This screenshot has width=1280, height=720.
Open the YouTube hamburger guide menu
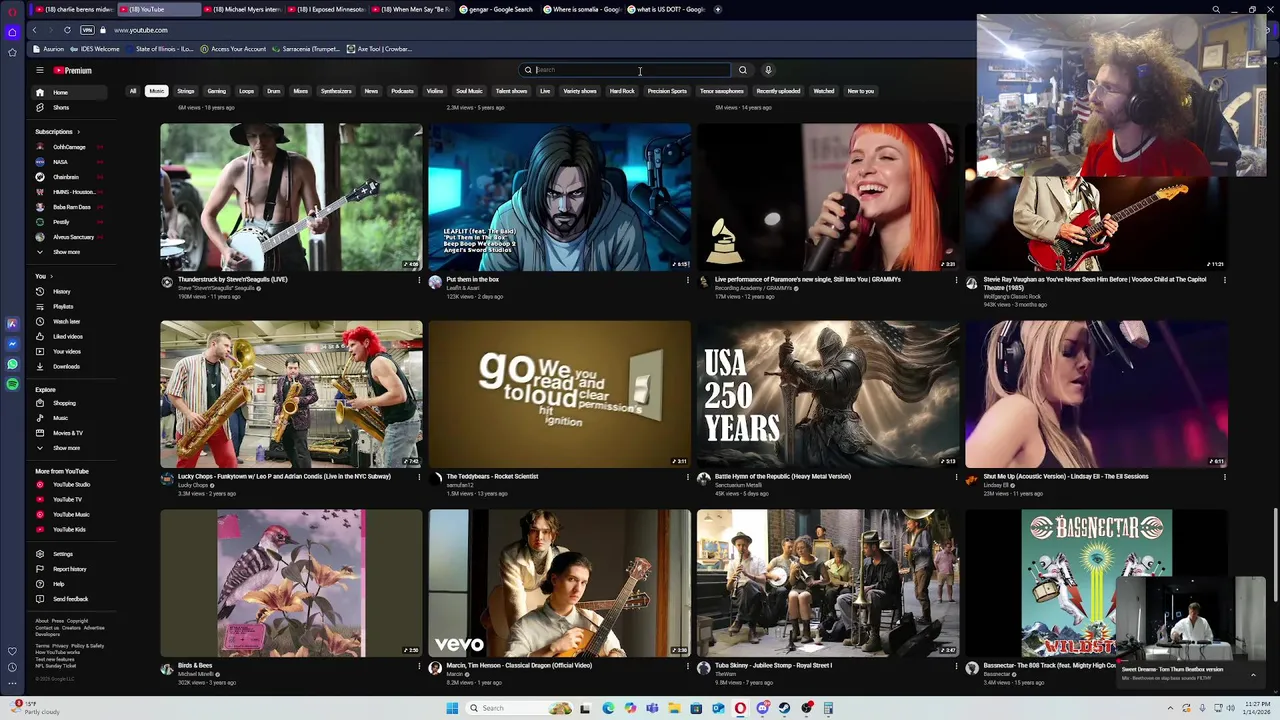pyautogui.click(x=40, y=70)
